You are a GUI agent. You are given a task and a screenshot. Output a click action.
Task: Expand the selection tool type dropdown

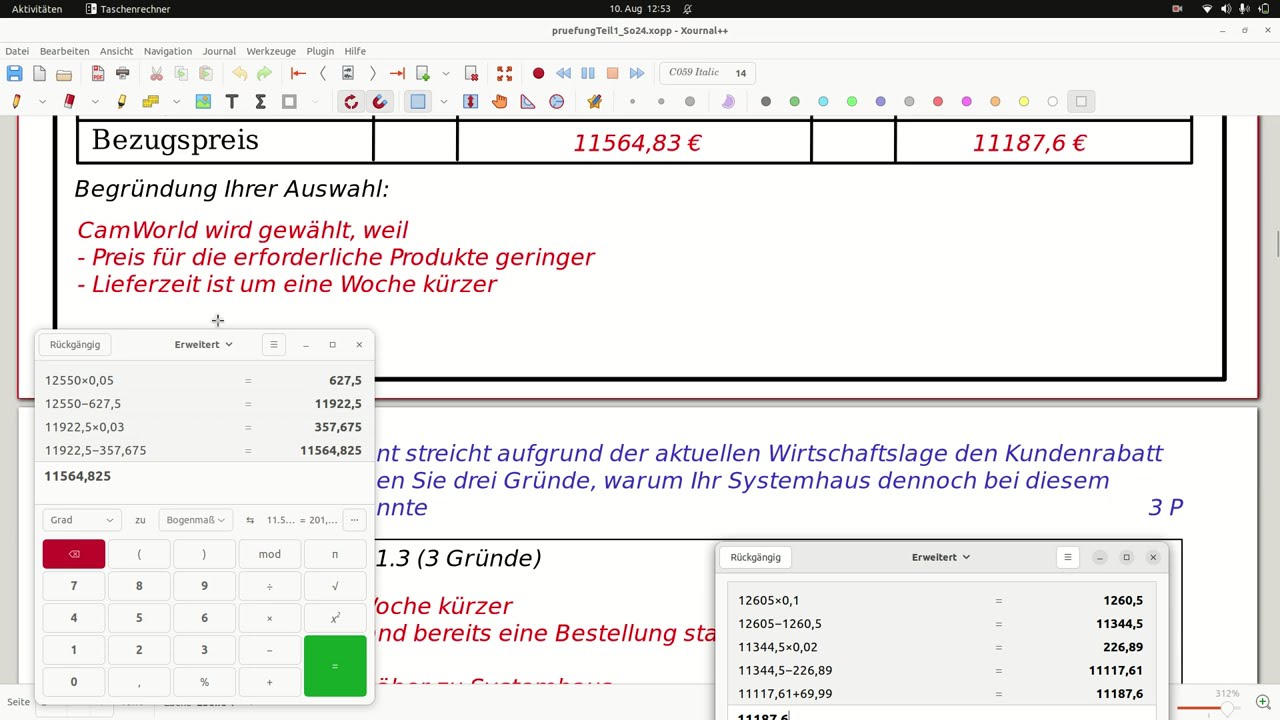(443, 101)
